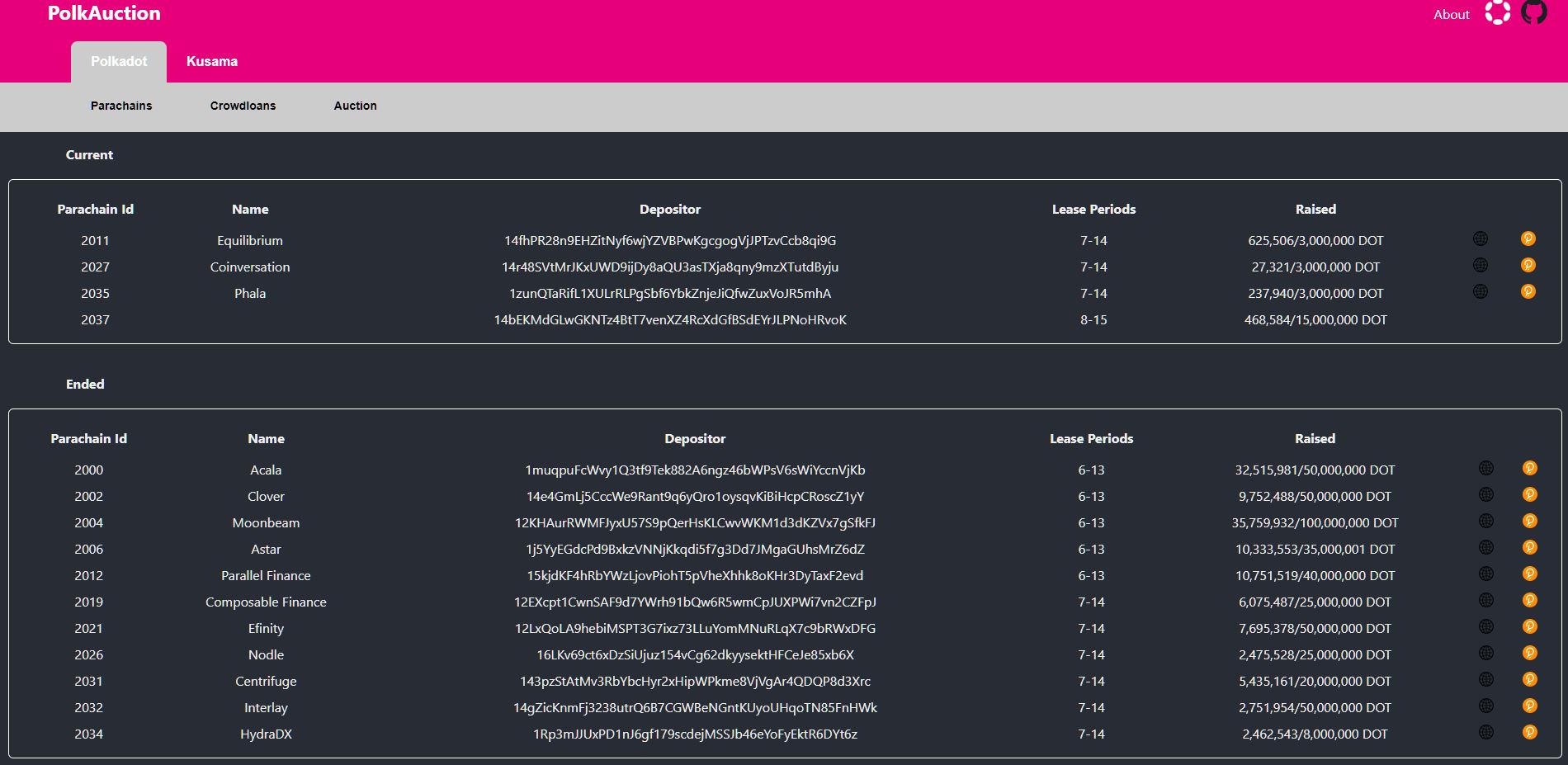
Task: Click the orange Polkadot icon for Centrifuge
Action: point(1530,679)
